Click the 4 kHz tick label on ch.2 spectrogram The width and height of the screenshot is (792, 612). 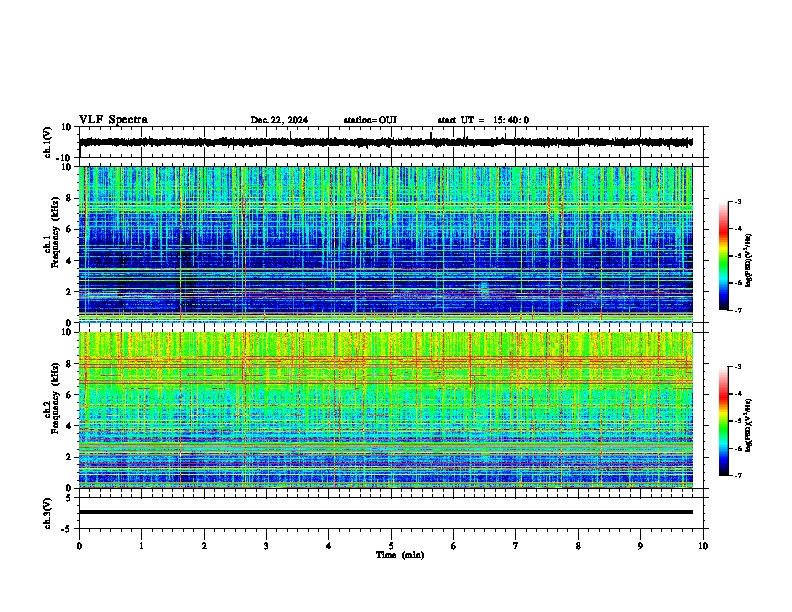[x=69, y=426]
